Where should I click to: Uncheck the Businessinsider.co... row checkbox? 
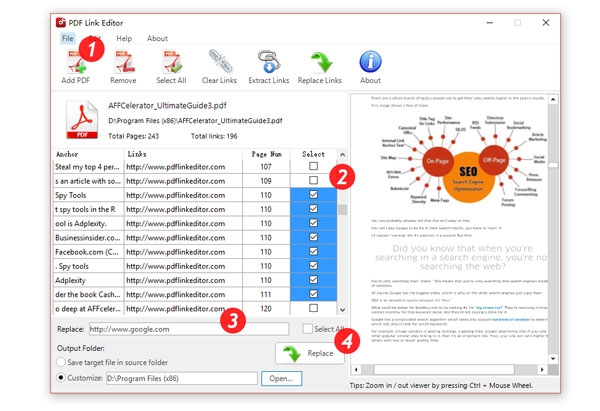[313, 237]
